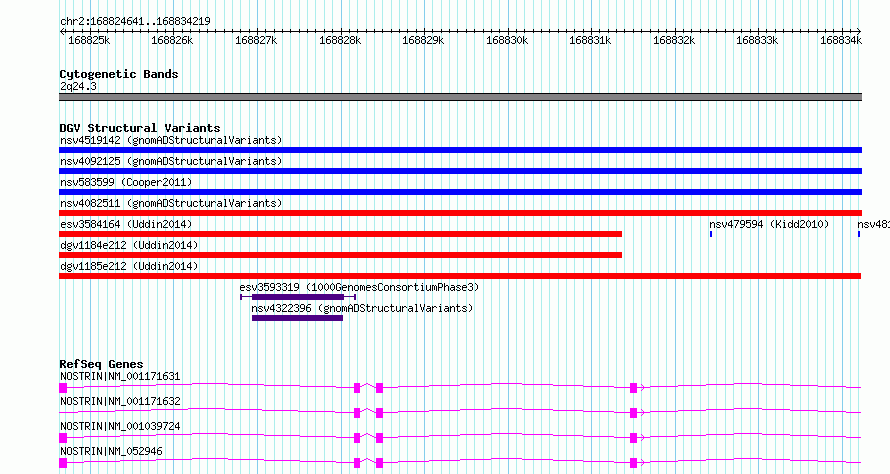890x474 pixels.
Task: Click the gray 2q24.3 cytogenetic band bar
Action: 460,97
